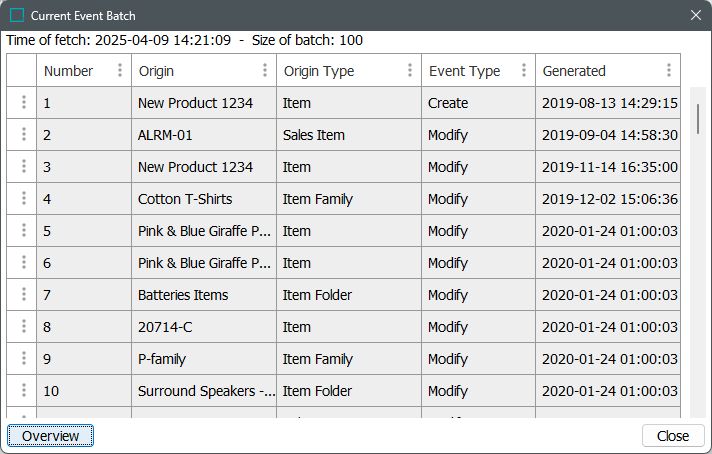The width and height of the screenshot is (712, 454).
Task: Open the Generated column options menu
Action: pyautogui.click(x=669, y=71)
